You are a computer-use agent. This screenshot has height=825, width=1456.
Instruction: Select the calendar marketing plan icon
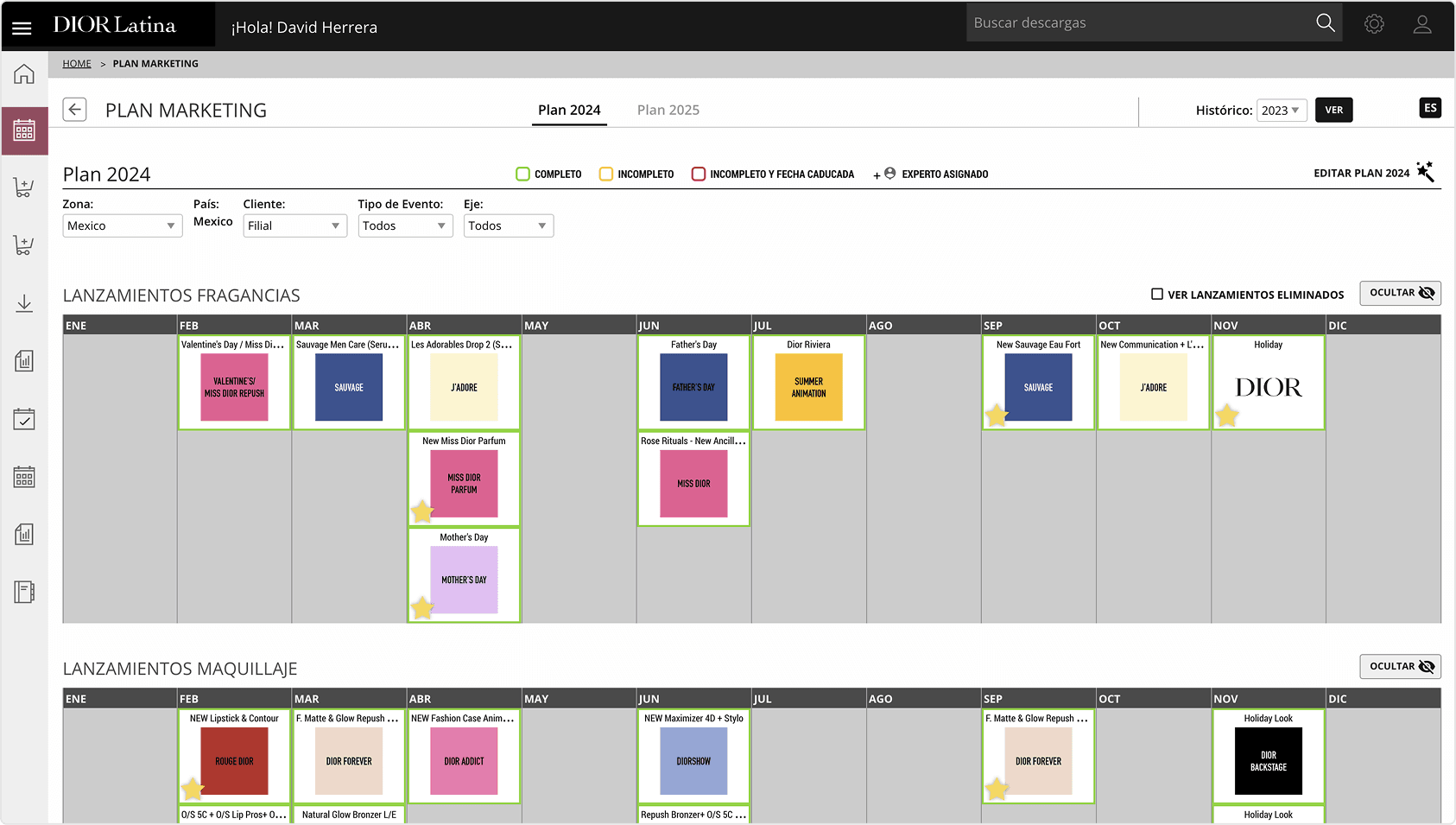(x=23, y=130)
